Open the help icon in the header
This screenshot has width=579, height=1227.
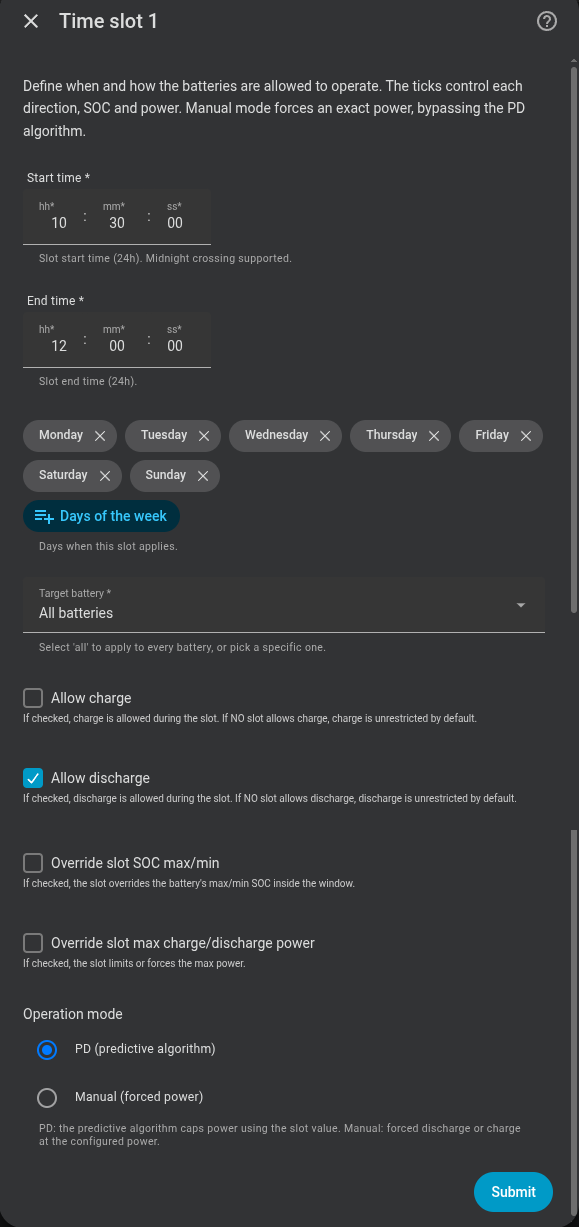coord(547,21)
